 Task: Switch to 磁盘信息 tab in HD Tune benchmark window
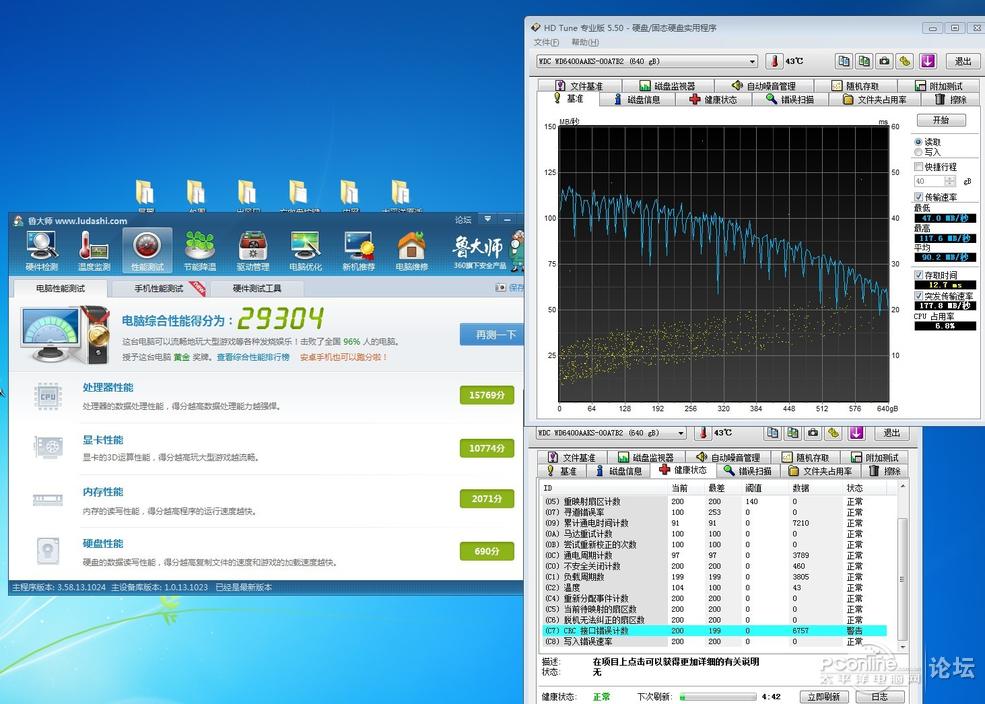(637, 99)
